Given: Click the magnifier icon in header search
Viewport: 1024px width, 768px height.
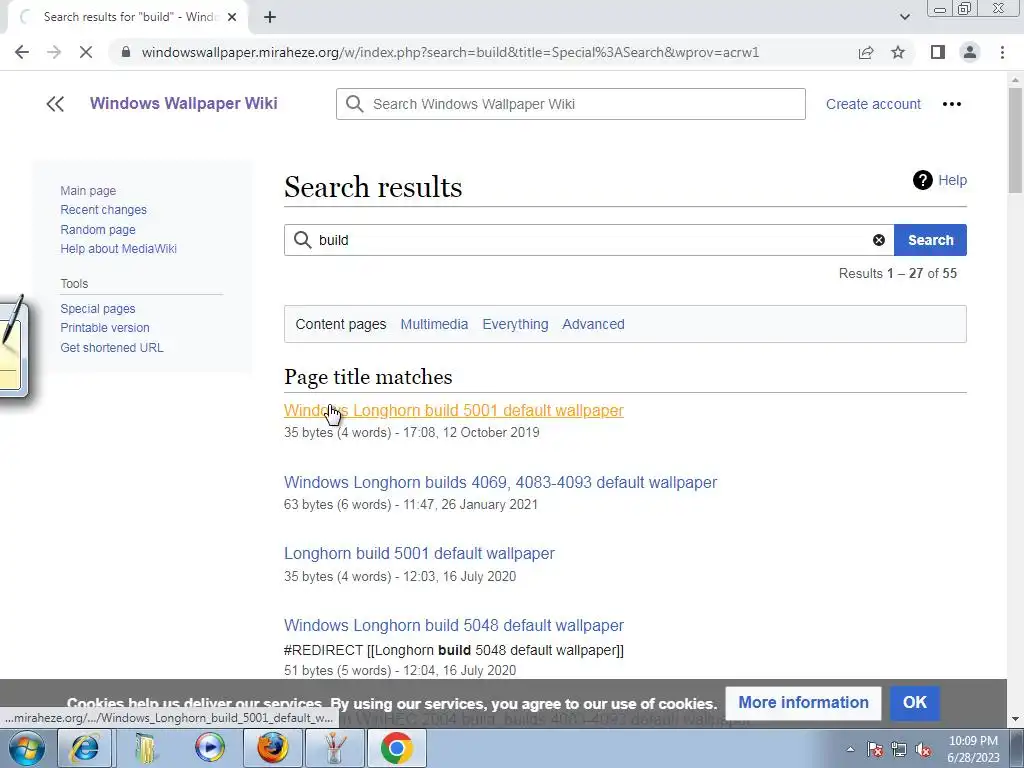Looking at the screenshot, I should 355,104.
